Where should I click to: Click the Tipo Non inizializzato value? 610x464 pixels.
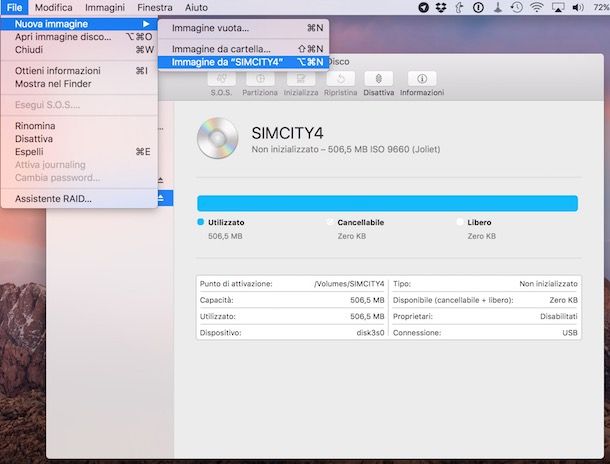coord(549,284)
